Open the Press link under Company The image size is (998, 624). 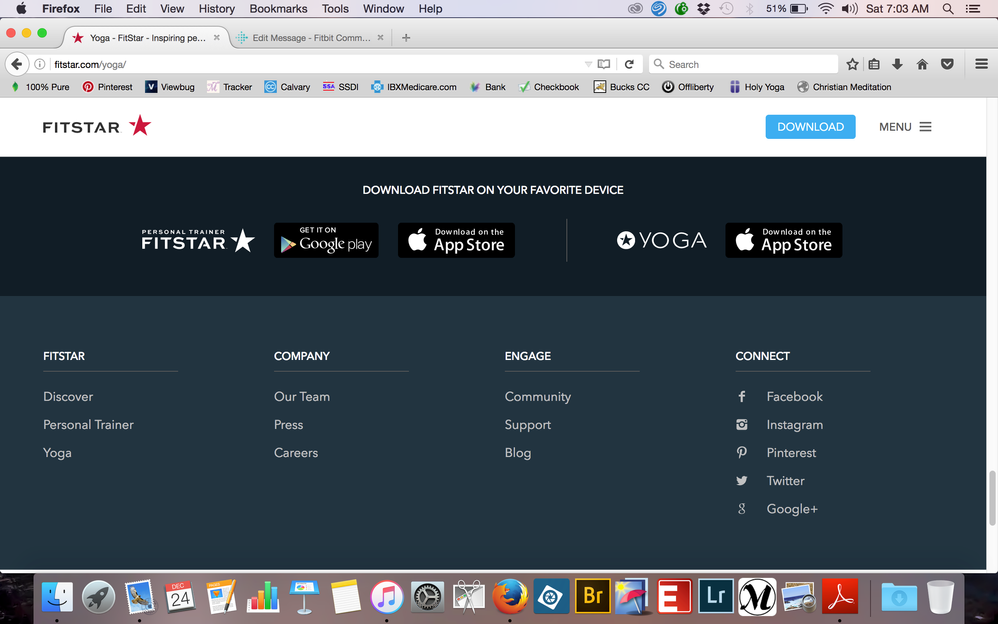[x=288, y=425]
